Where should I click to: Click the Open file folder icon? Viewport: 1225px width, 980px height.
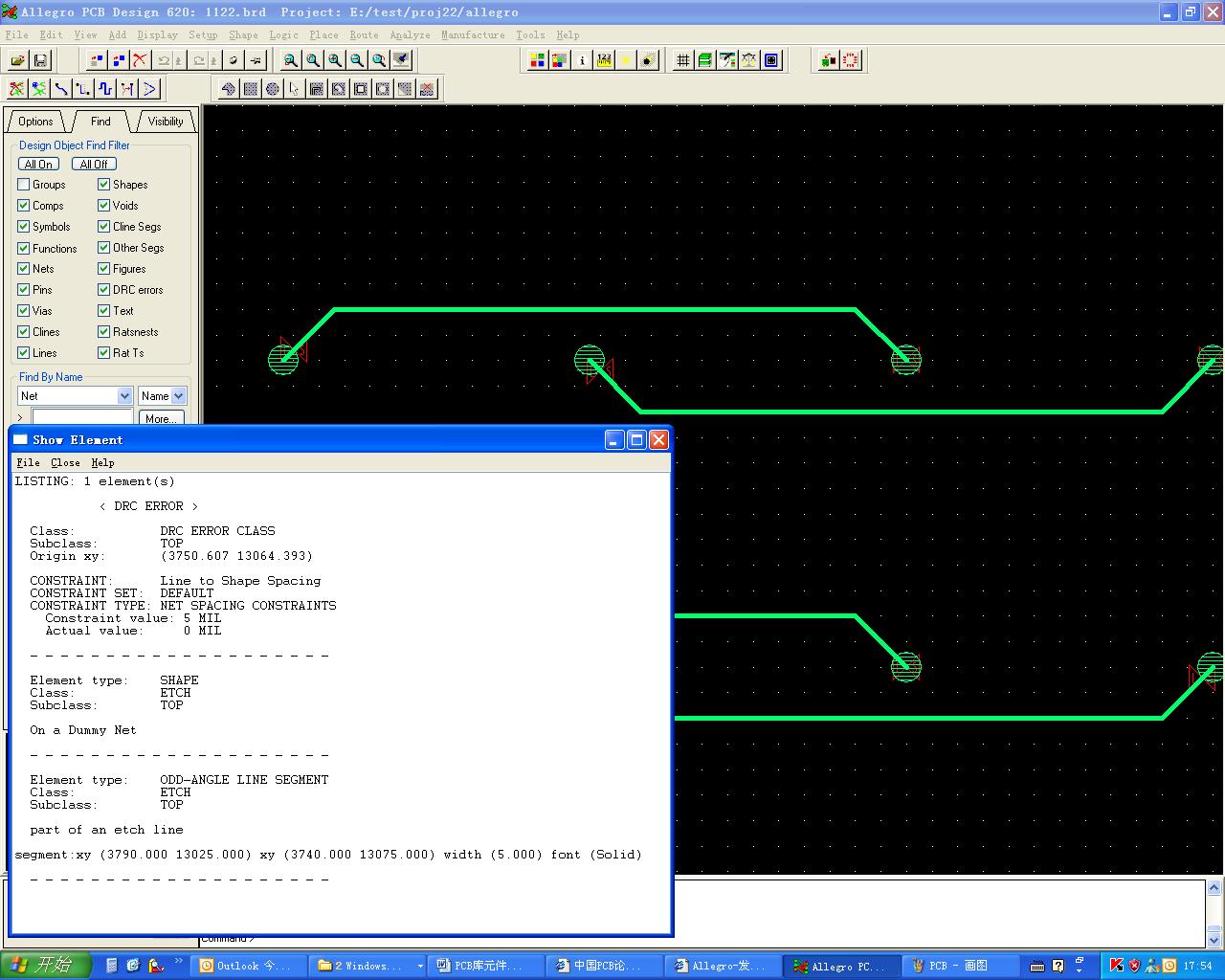[x=17, y=60]
